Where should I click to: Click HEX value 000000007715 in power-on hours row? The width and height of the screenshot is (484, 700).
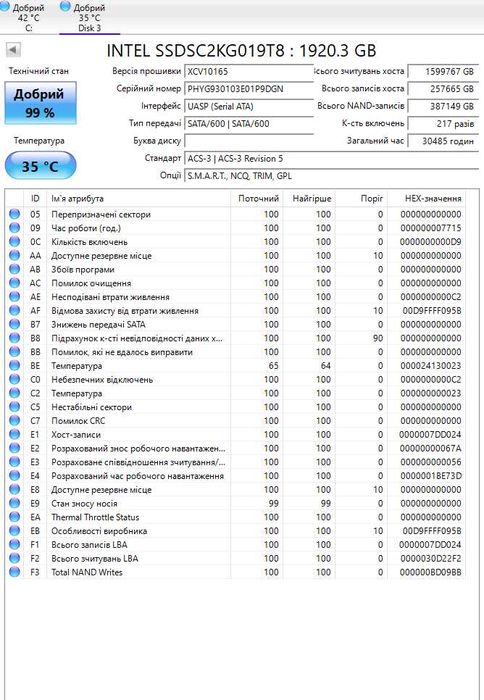[x=430, y=228]
